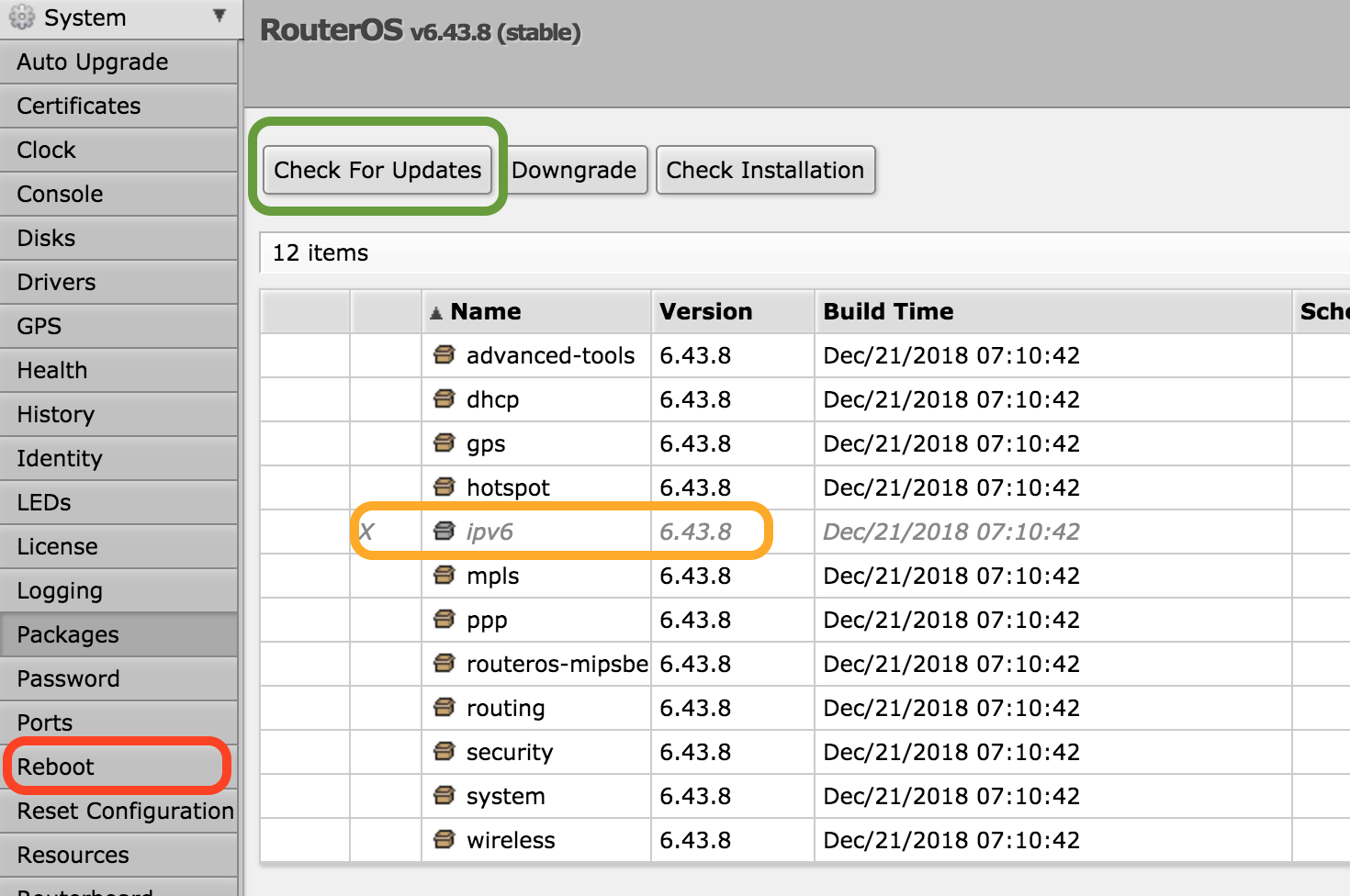Click the gps package icon
Image resolution: width=1350 pixels, height=896 pixels.
[x=444, y=442]
